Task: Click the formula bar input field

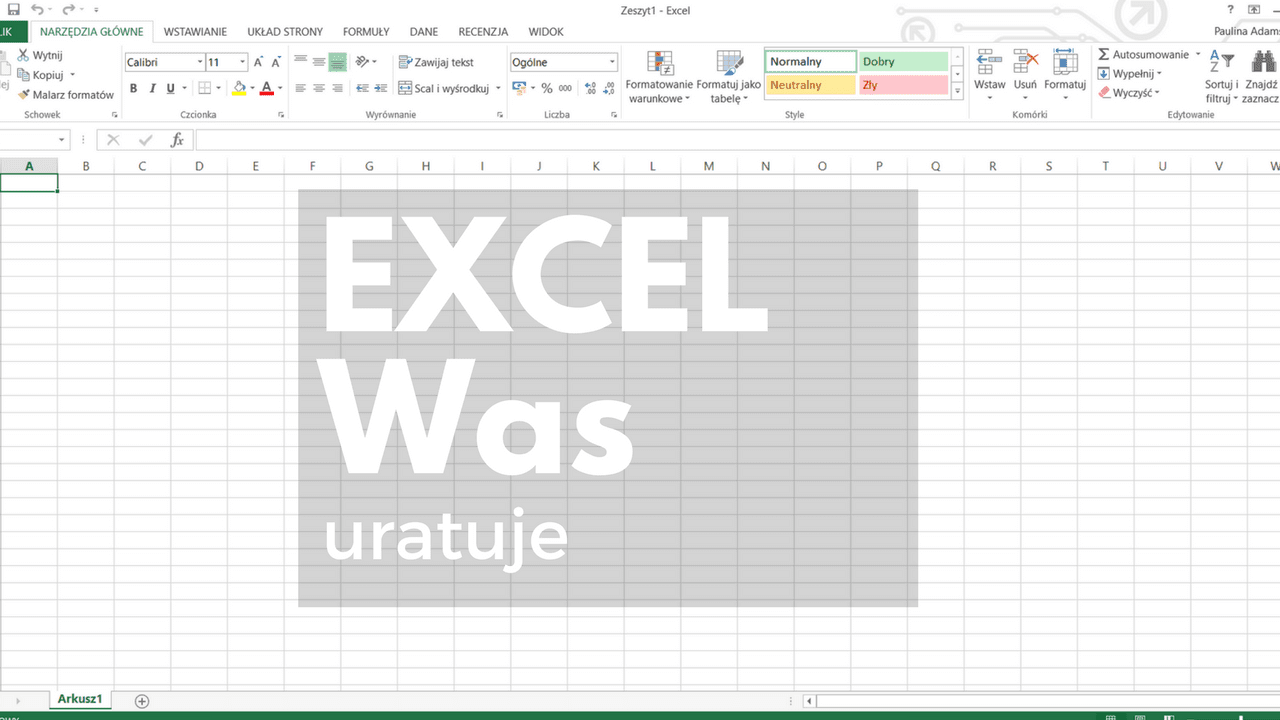Action: tap(737, 140)
